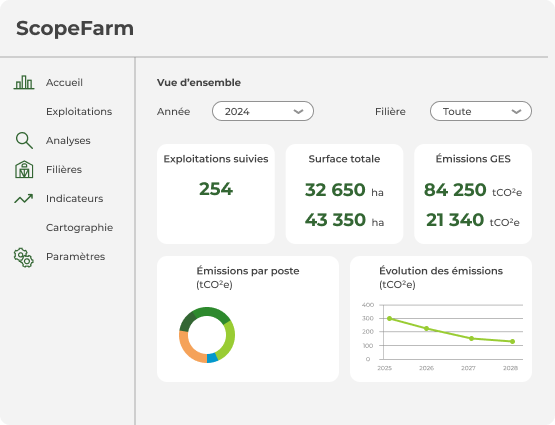555x425 pixels.
Task: Click the 32 650 ha value
Action: [x=344, y=190]
